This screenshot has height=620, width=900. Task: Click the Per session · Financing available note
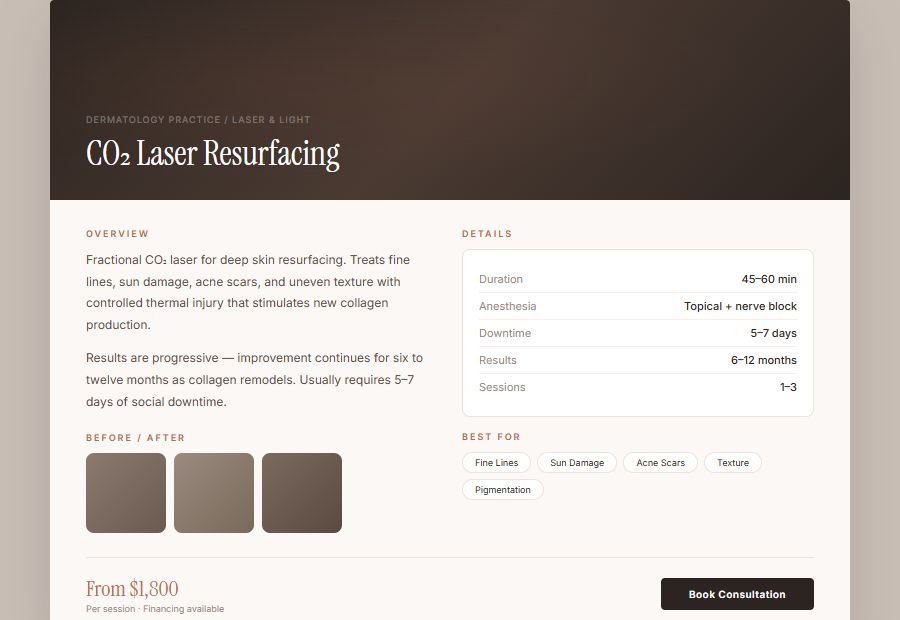[155, 609]
